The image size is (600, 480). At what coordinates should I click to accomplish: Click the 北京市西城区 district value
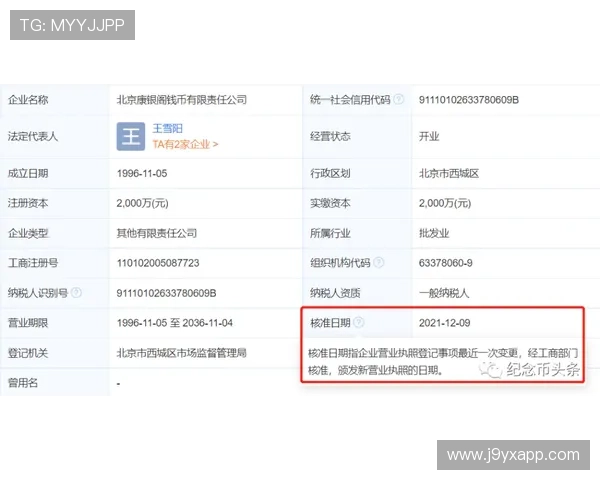click(x=449, y=173)
